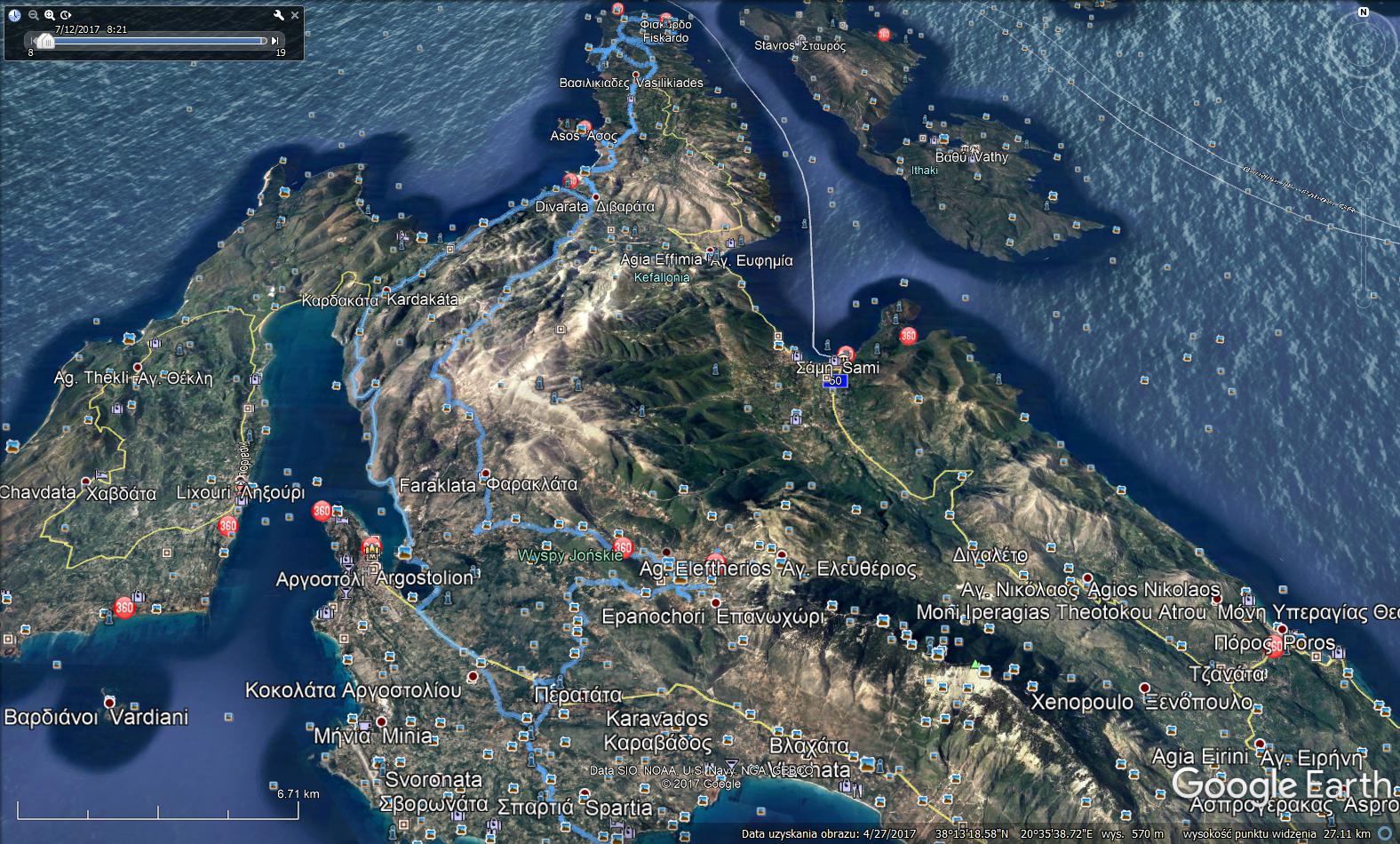The width and height of the screenshot is (1400, 844).
Task: Close the time slider panel
Action: 295,15
